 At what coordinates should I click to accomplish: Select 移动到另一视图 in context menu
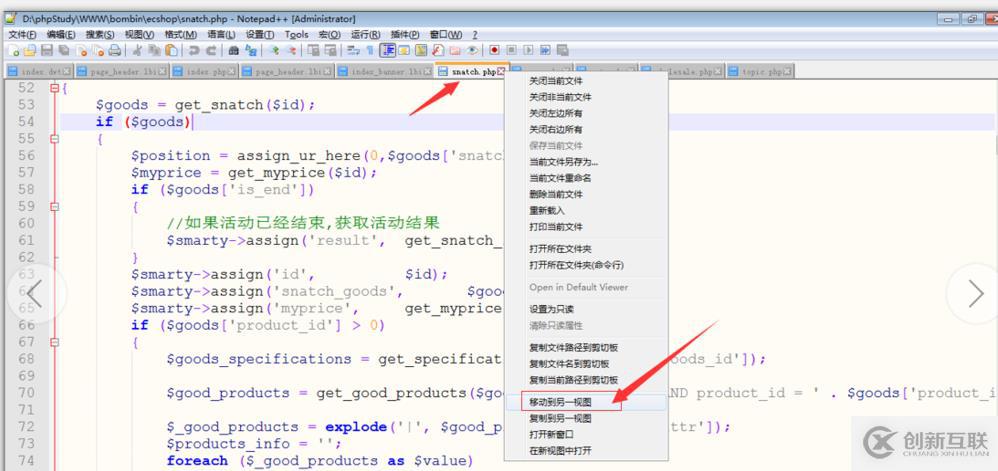click(x=586, y=402)
